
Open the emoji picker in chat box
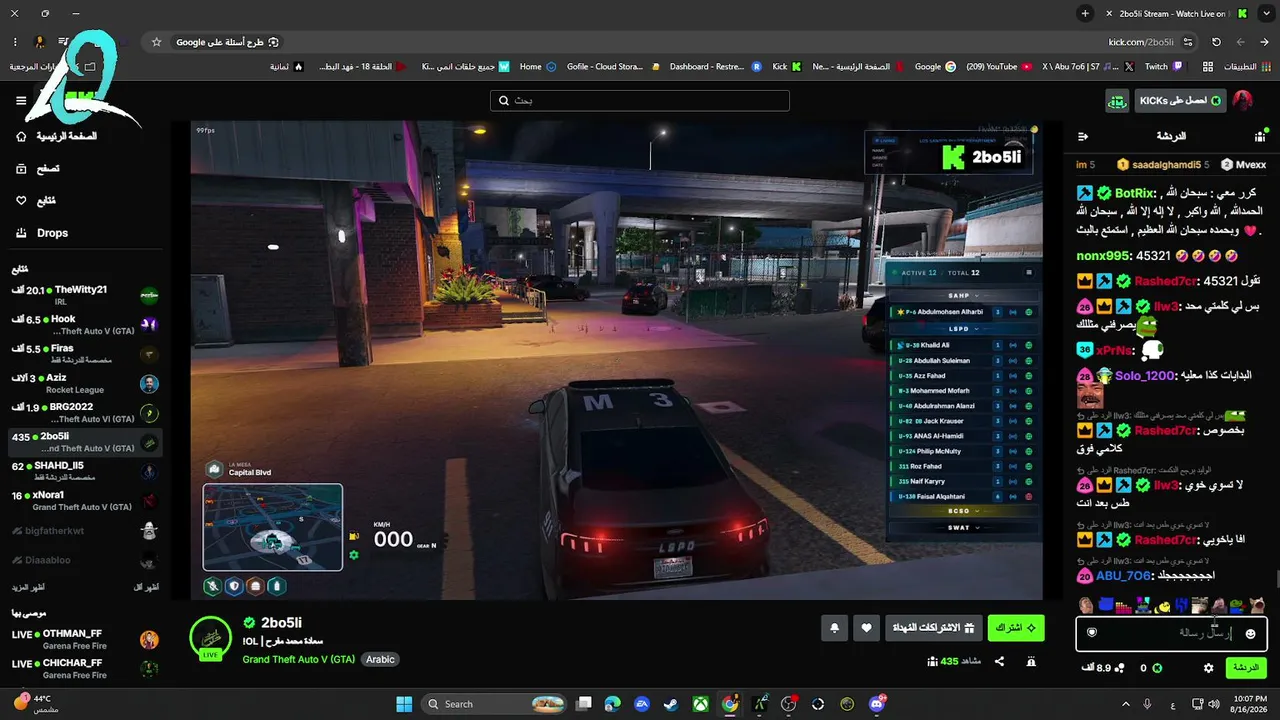[1250, 634]
